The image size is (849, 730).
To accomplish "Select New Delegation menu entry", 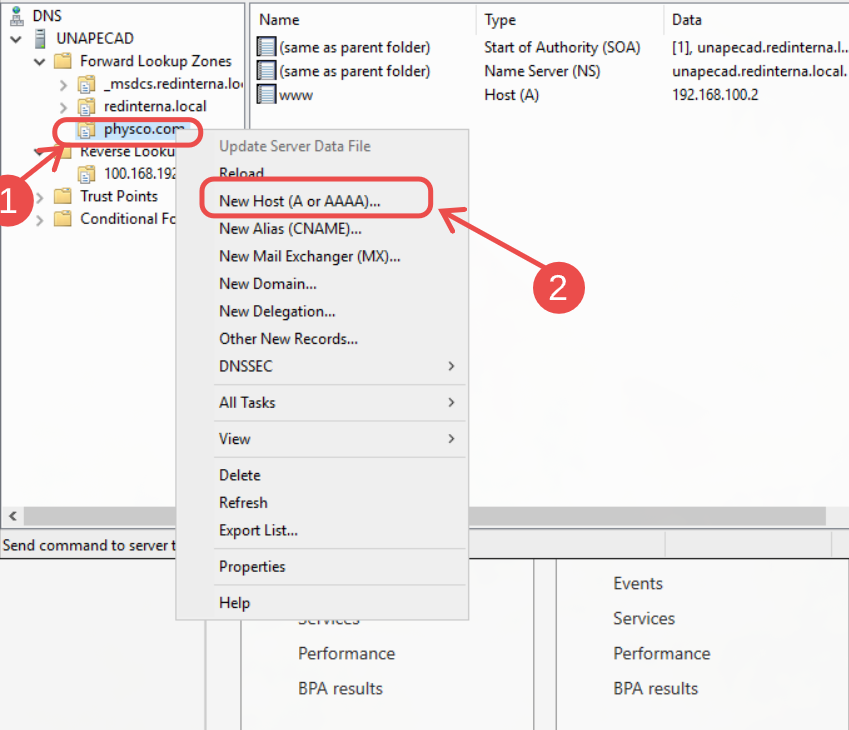I will (x=322, y=311).
